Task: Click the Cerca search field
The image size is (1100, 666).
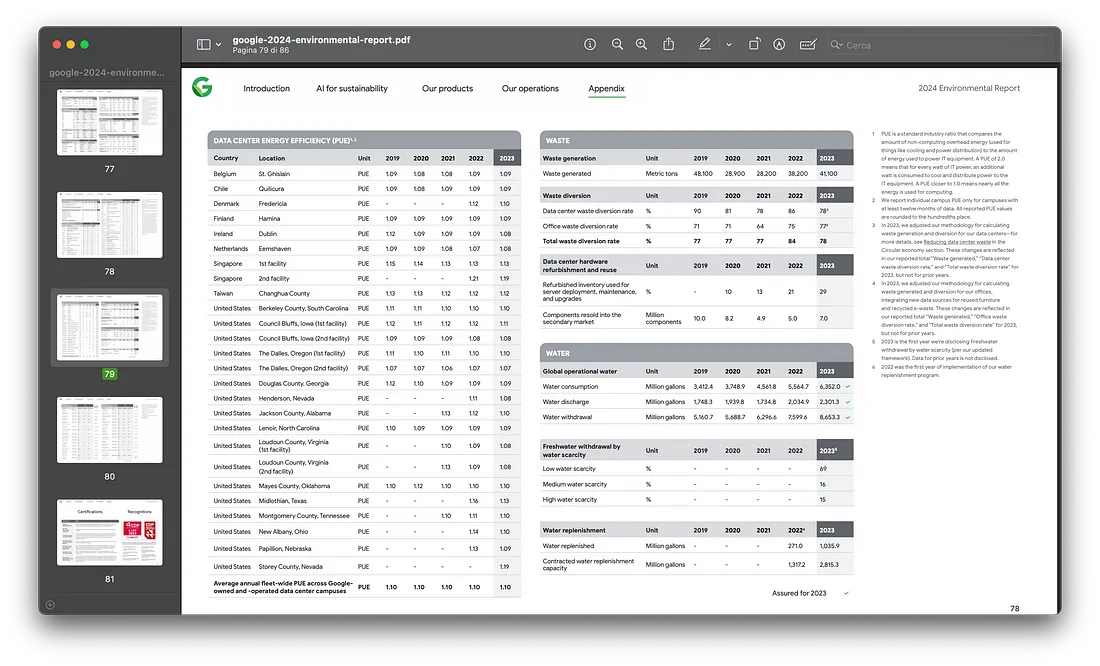Action: (x=939, y=45)
